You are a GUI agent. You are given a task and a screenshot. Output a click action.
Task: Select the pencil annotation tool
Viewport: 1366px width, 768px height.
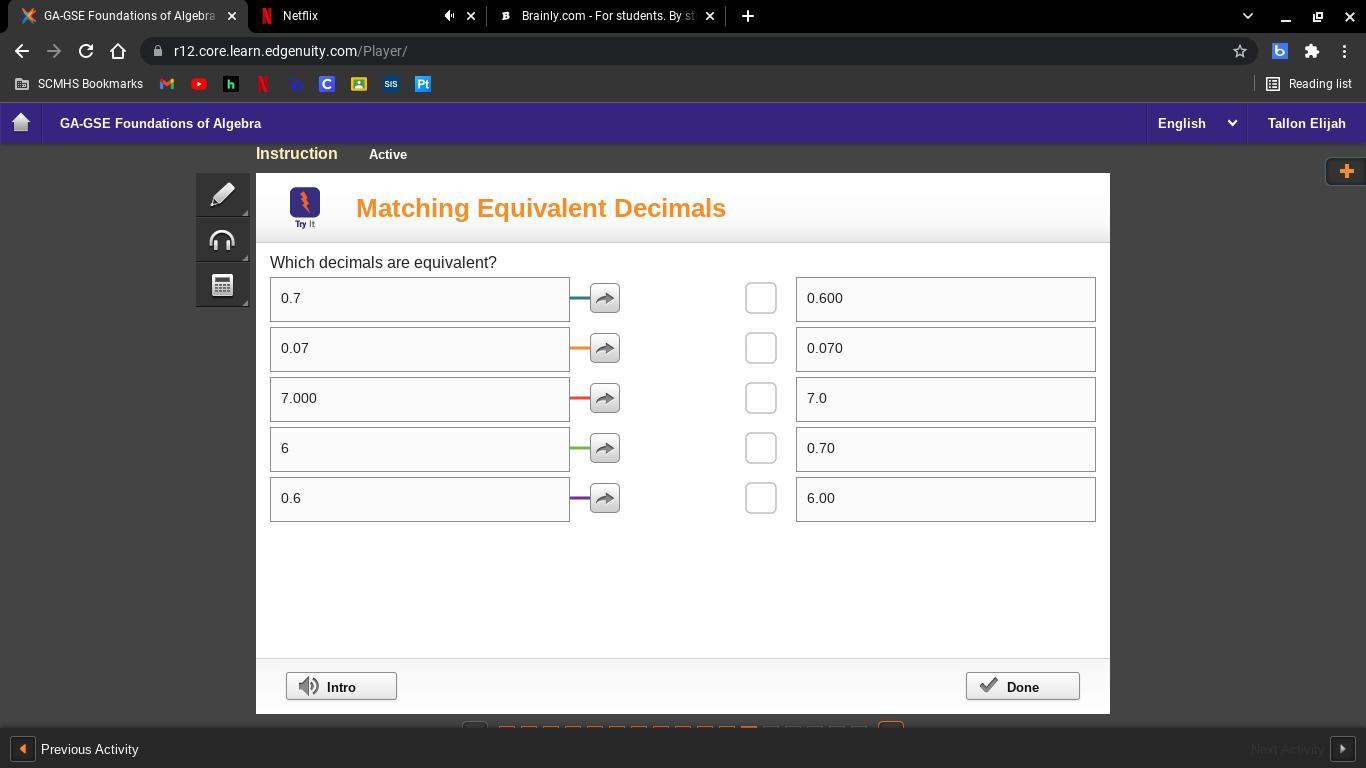[222, 194]
